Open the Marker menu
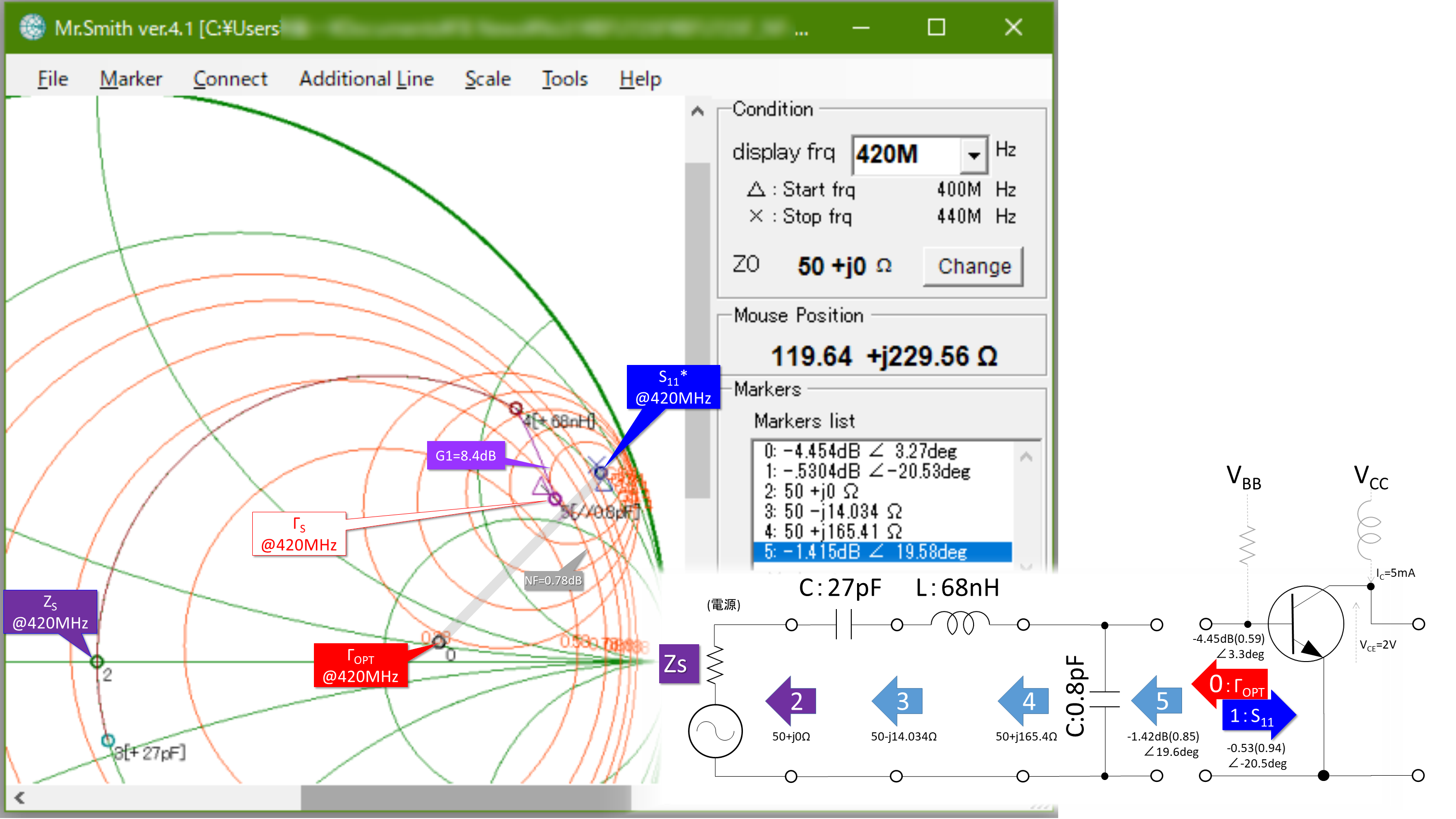The width and height of the screenshot is (1456, 819). (x=130, y=78)
